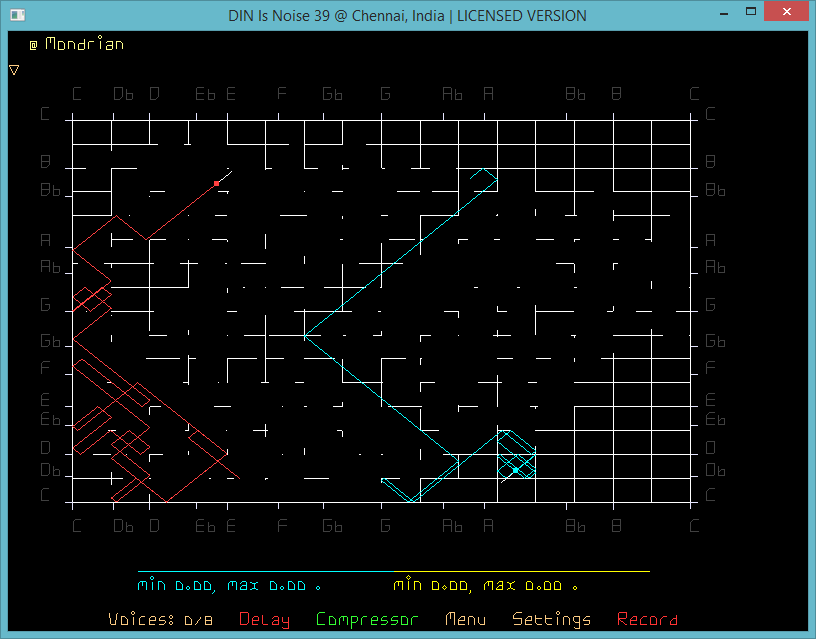The width and height of the screenshot is (816, 639).
Task: Click the @ symbol beside Mondrian
Action: click(x=33, y=45)
